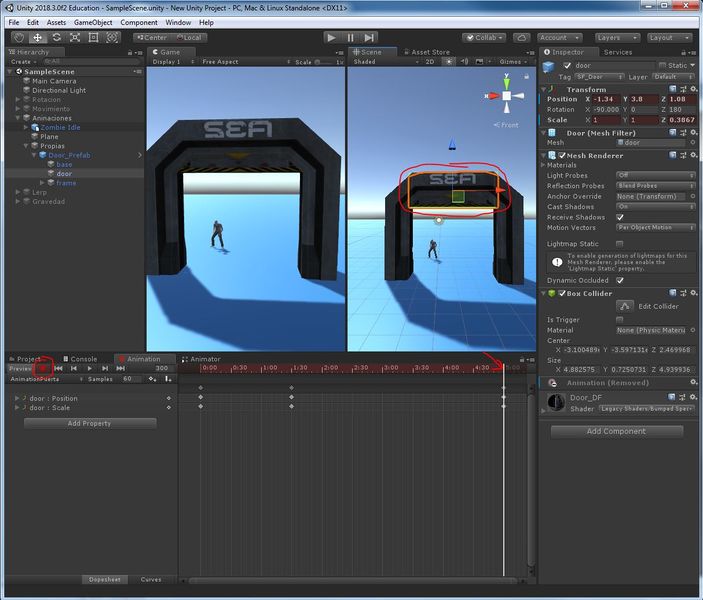The width and height of the screenshot is (703, 600).
Task: Click the Add Component button
Action: tap(616, 431)
